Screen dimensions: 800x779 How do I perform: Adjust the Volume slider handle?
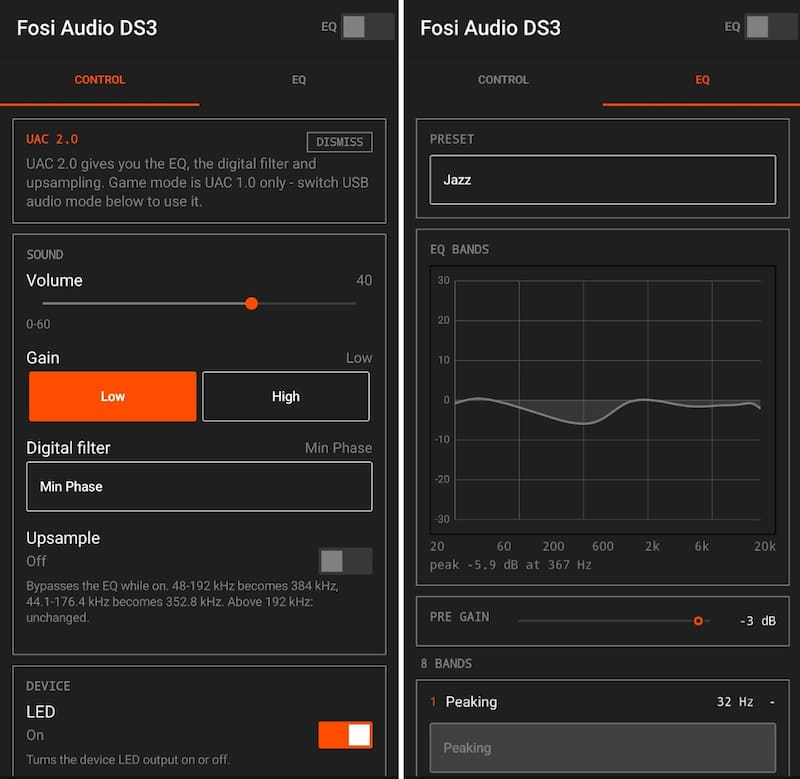tap(251, 304)
